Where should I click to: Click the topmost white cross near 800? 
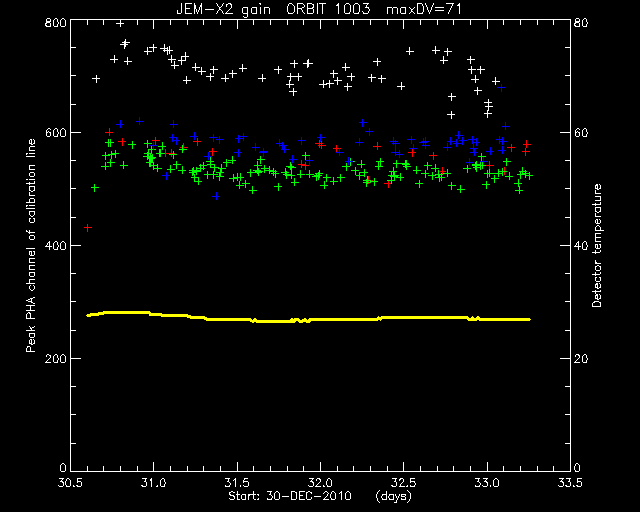click(120, 23)
